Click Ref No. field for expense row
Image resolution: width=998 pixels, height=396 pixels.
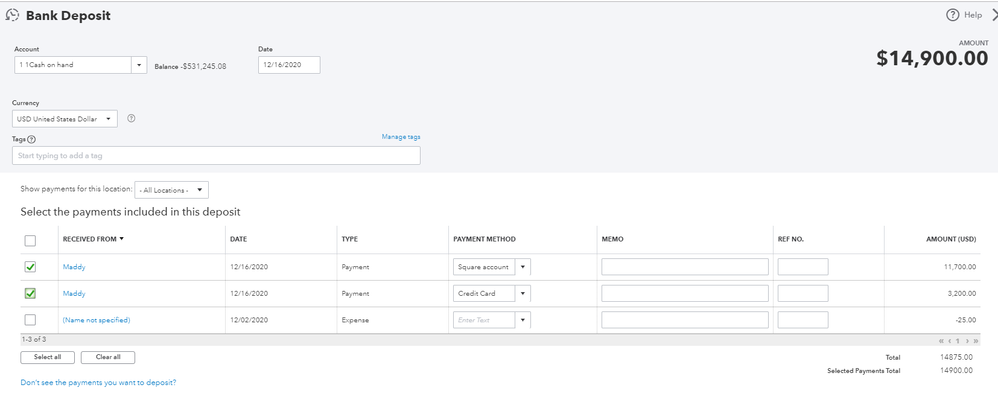[x=803, y=320]
